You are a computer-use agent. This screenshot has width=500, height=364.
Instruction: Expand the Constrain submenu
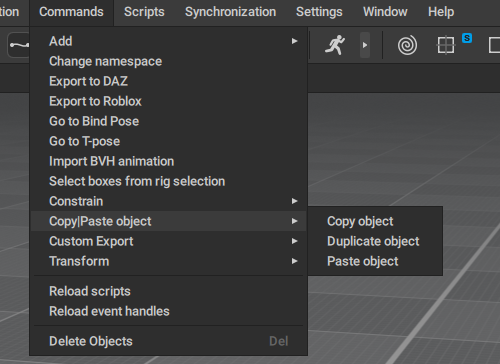[x=168, y=201]
